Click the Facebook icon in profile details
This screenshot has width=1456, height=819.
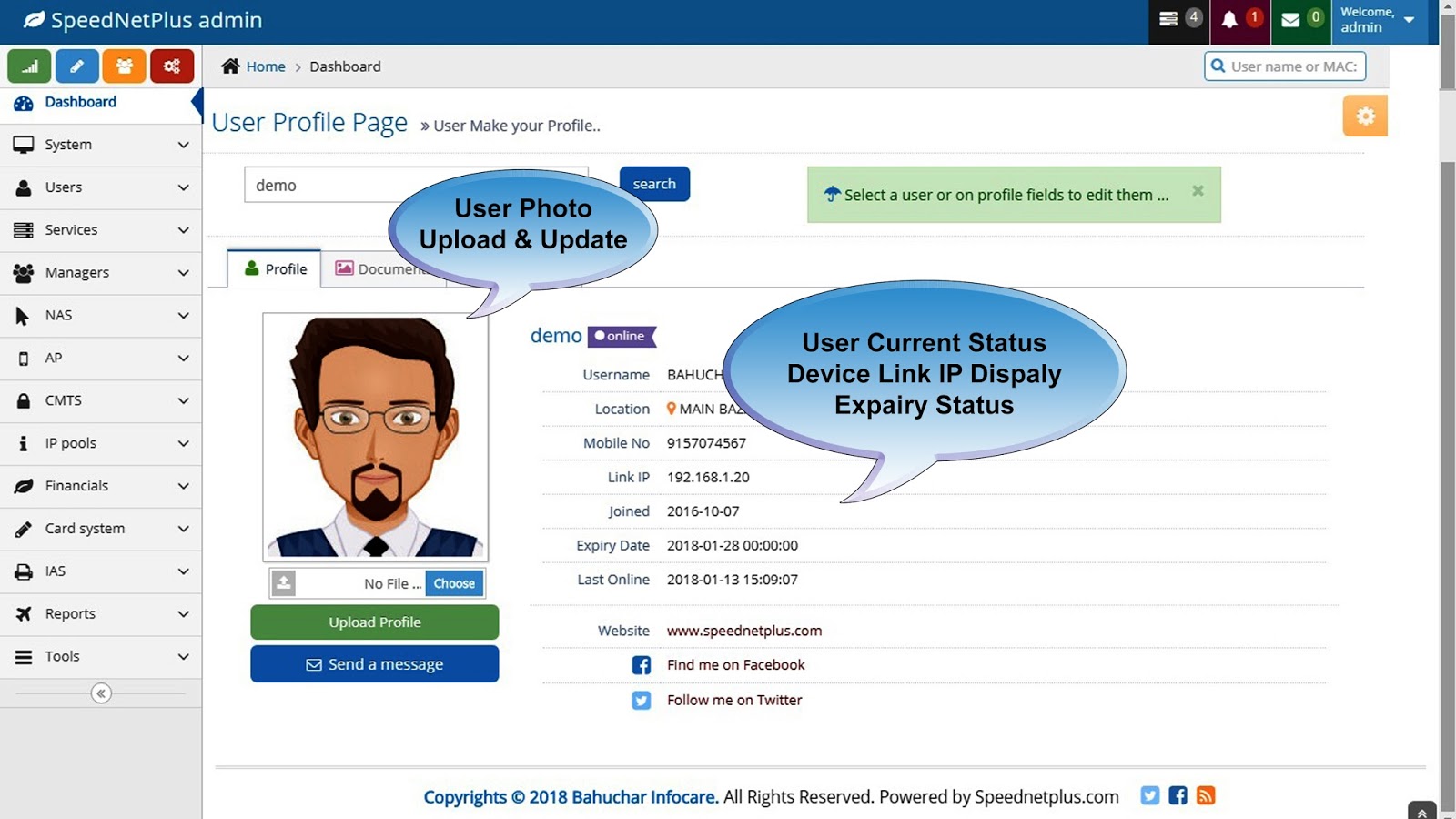(x=642, y=665)
